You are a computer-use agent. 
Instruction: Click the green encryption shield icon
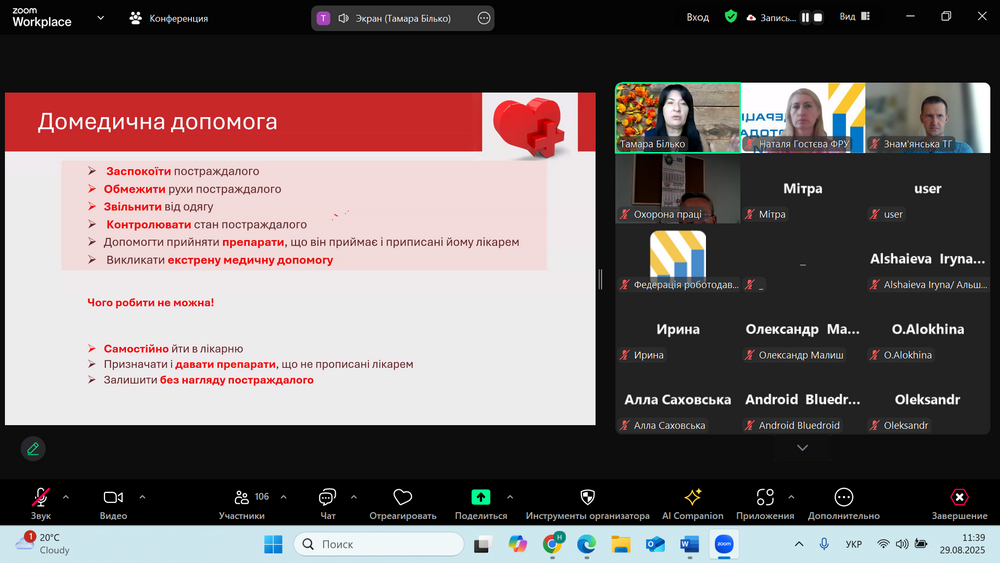click(731, 17)
